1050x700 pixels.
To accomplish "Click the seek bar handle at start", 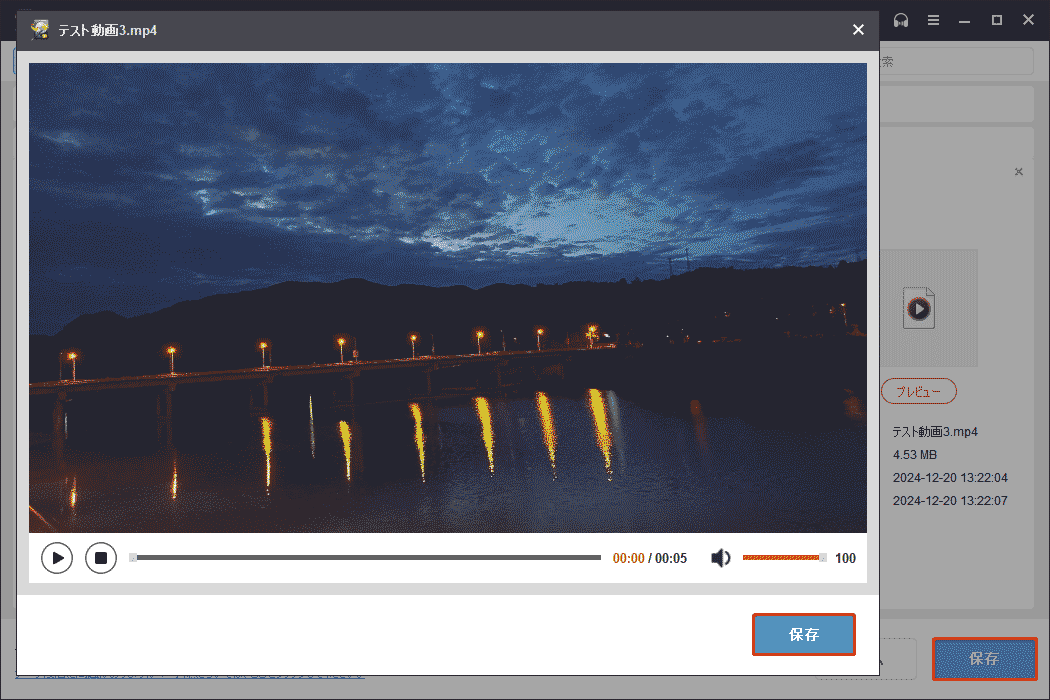I will (x=133, y=558).
